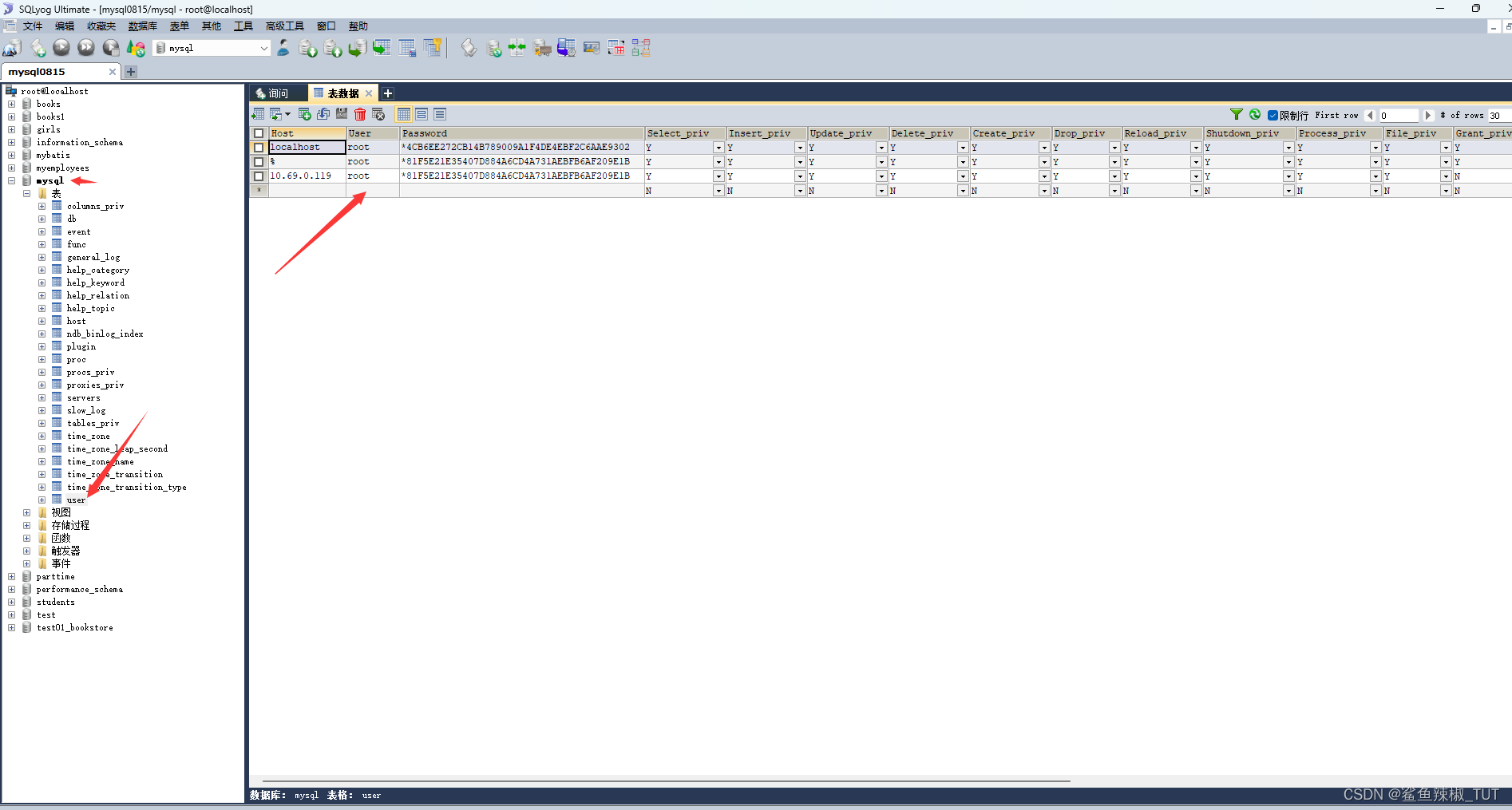
Task: Click the First row input field
Action: pyautogui.click(x=1398, y=115)
